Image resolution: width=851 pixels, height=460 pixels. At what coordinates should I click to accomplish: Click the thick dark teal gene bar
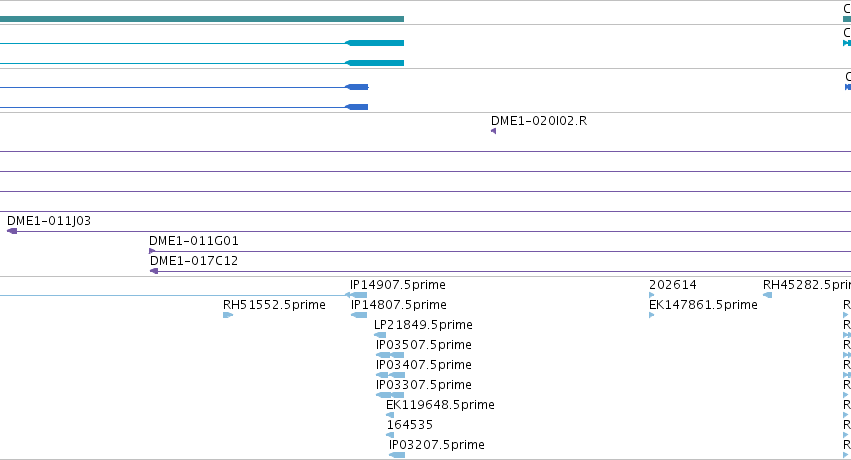[x=202, y=19]
